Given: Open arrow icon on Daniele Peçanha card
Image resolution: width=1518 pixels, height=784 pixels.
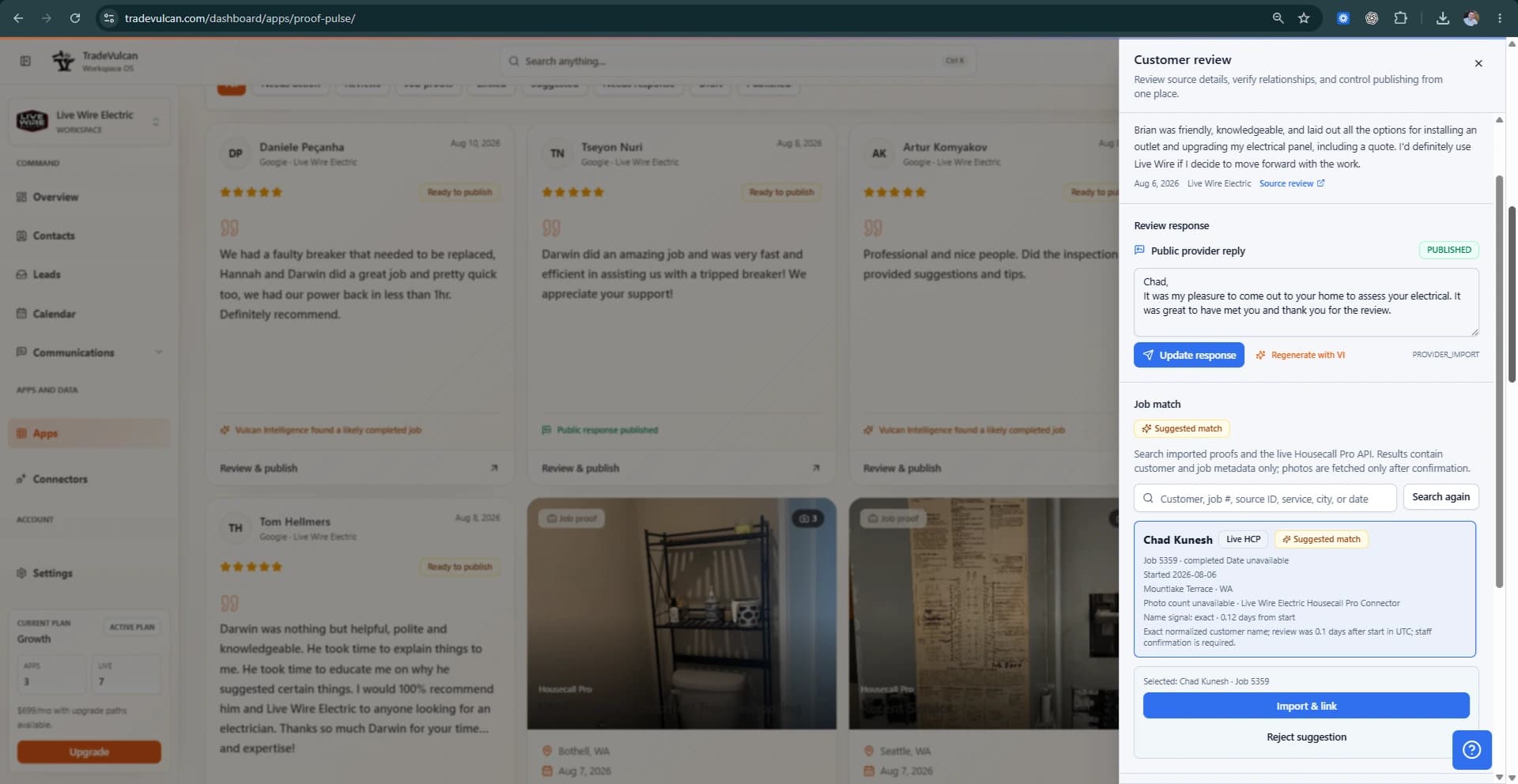Looking at the screenshot, I should 494,468.
